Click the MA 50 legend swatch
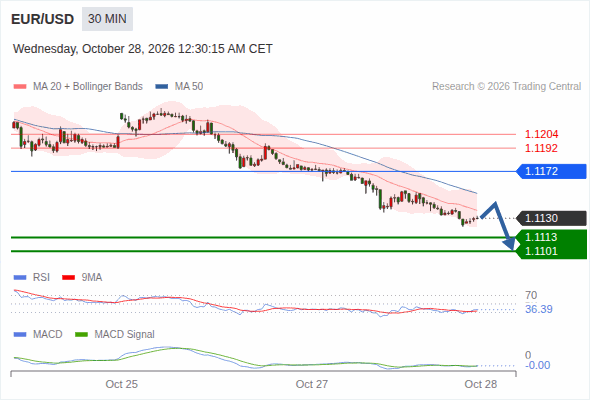This screenshot has height=400, width=590. 162,87
